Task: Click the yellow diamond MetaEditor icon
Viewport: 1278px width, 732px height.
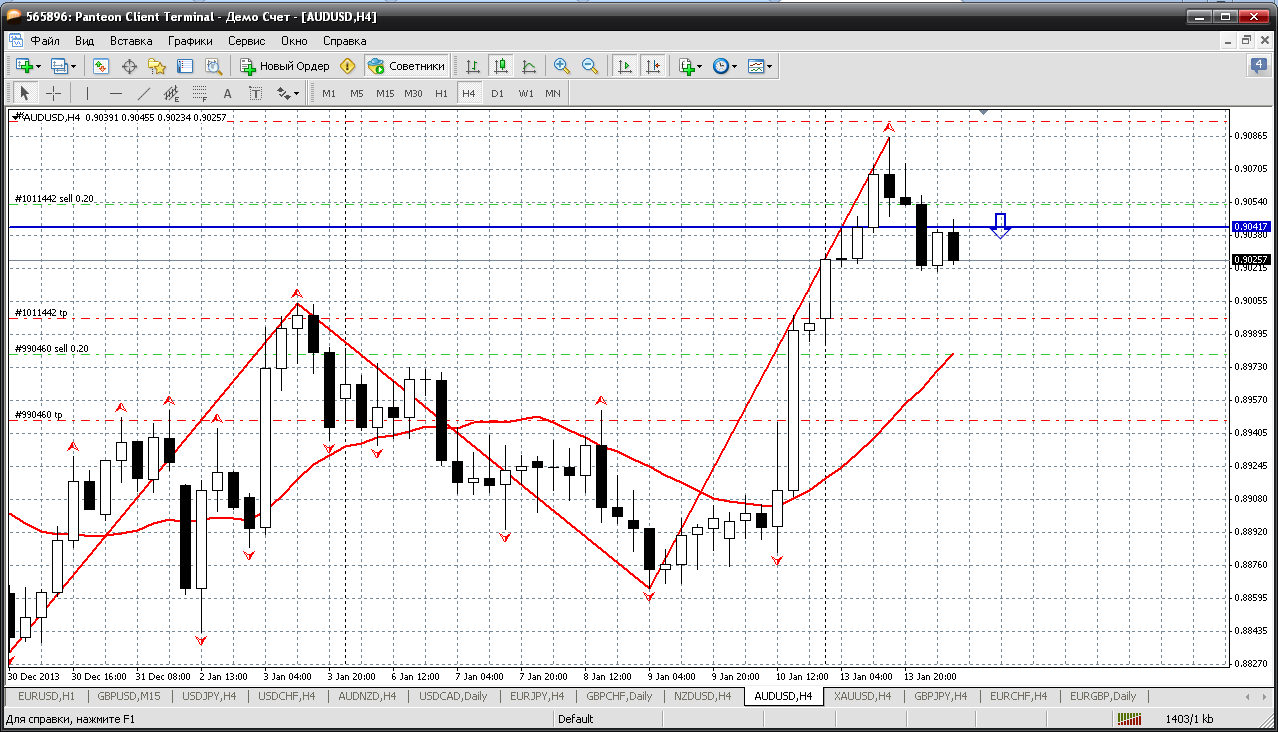Action: pos(348,66)
